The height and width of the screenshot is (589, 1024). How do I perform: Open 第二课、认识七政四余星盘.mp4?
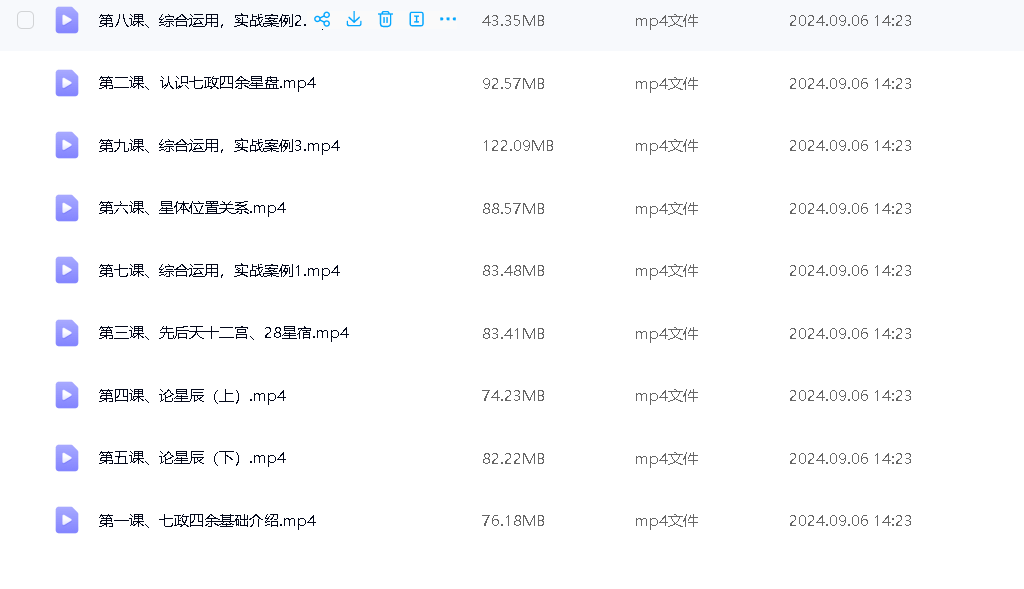point(207,83)
